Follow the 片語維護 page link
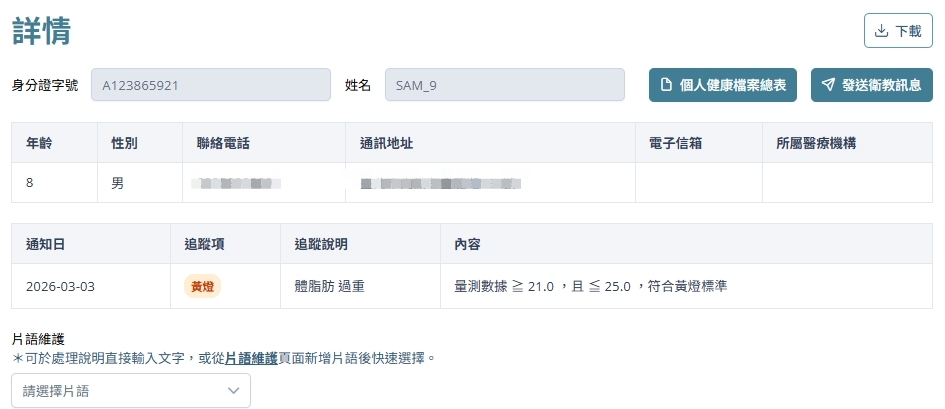This screenshot has height=409, width=945. tap(251, 357)
